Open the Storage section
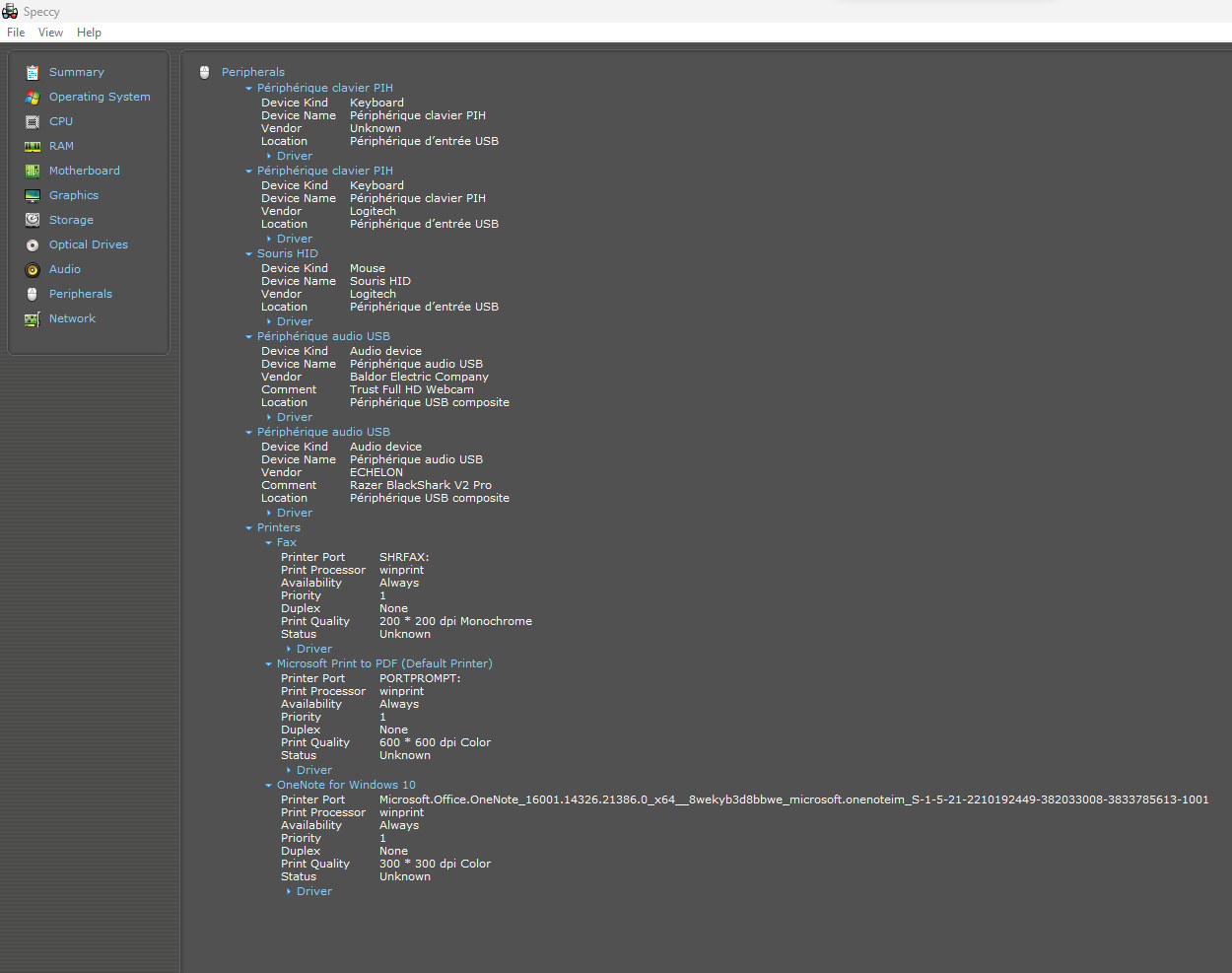The image size is (1232, 973). pos(71,220)
